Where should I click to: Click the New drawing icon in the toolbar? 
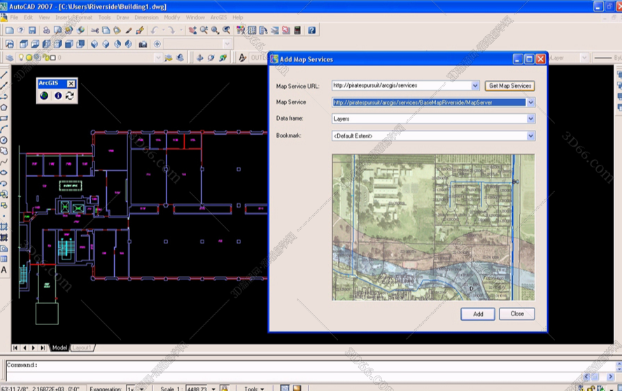[9, 30]
